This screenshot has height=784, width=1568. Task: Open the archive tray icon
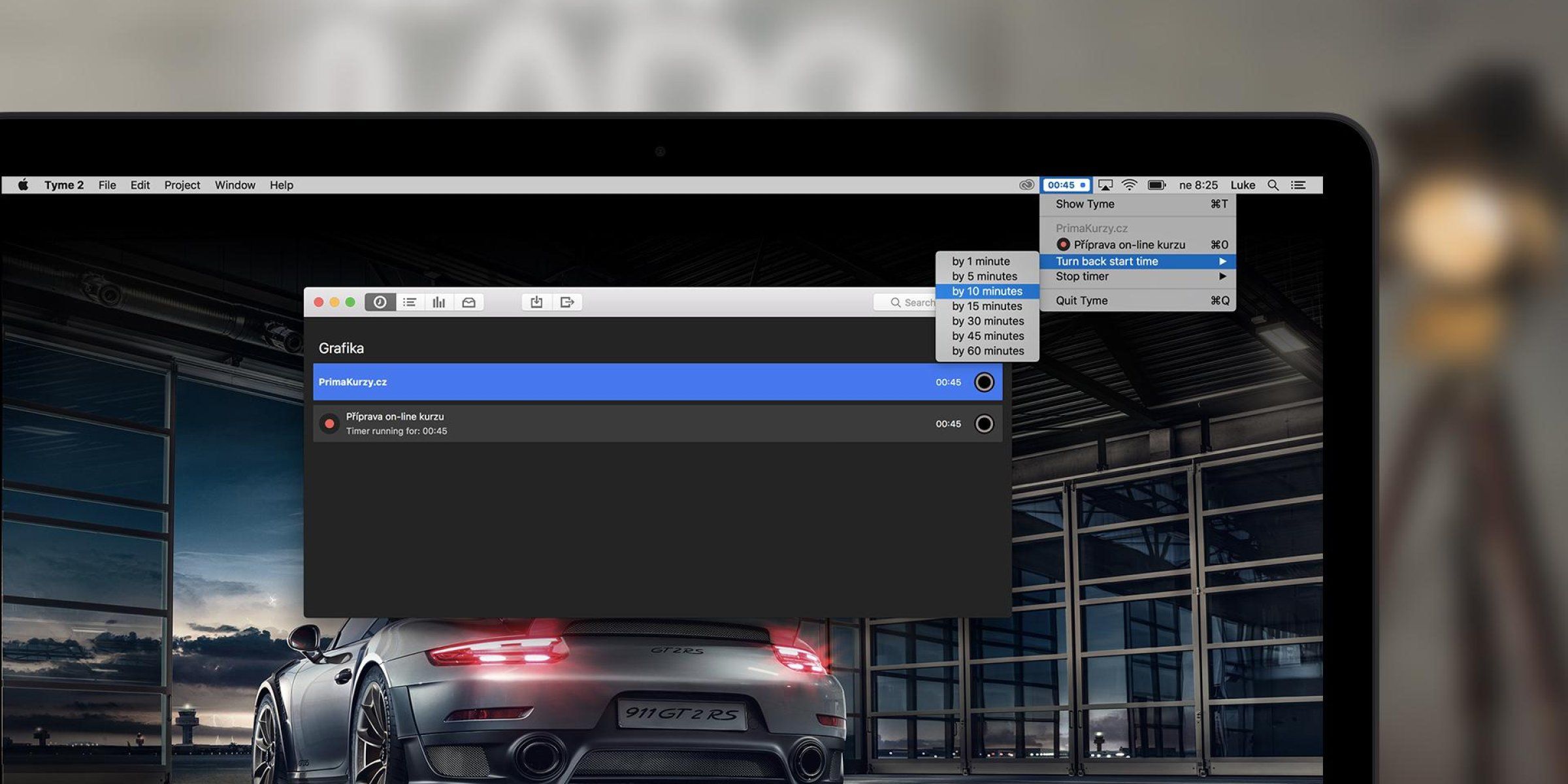tap(468, 302)
